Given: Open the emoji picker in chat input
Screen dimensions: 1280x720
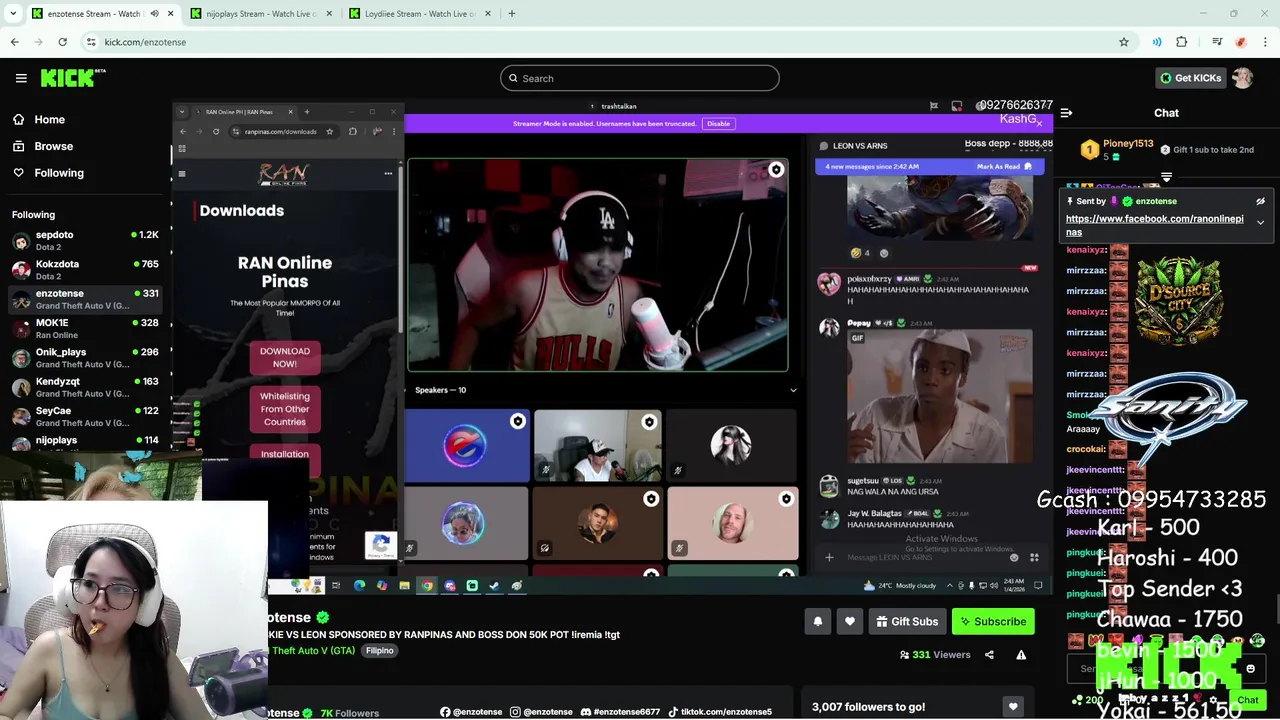Looking at the screenshot, I should (x=1250, y=669).
